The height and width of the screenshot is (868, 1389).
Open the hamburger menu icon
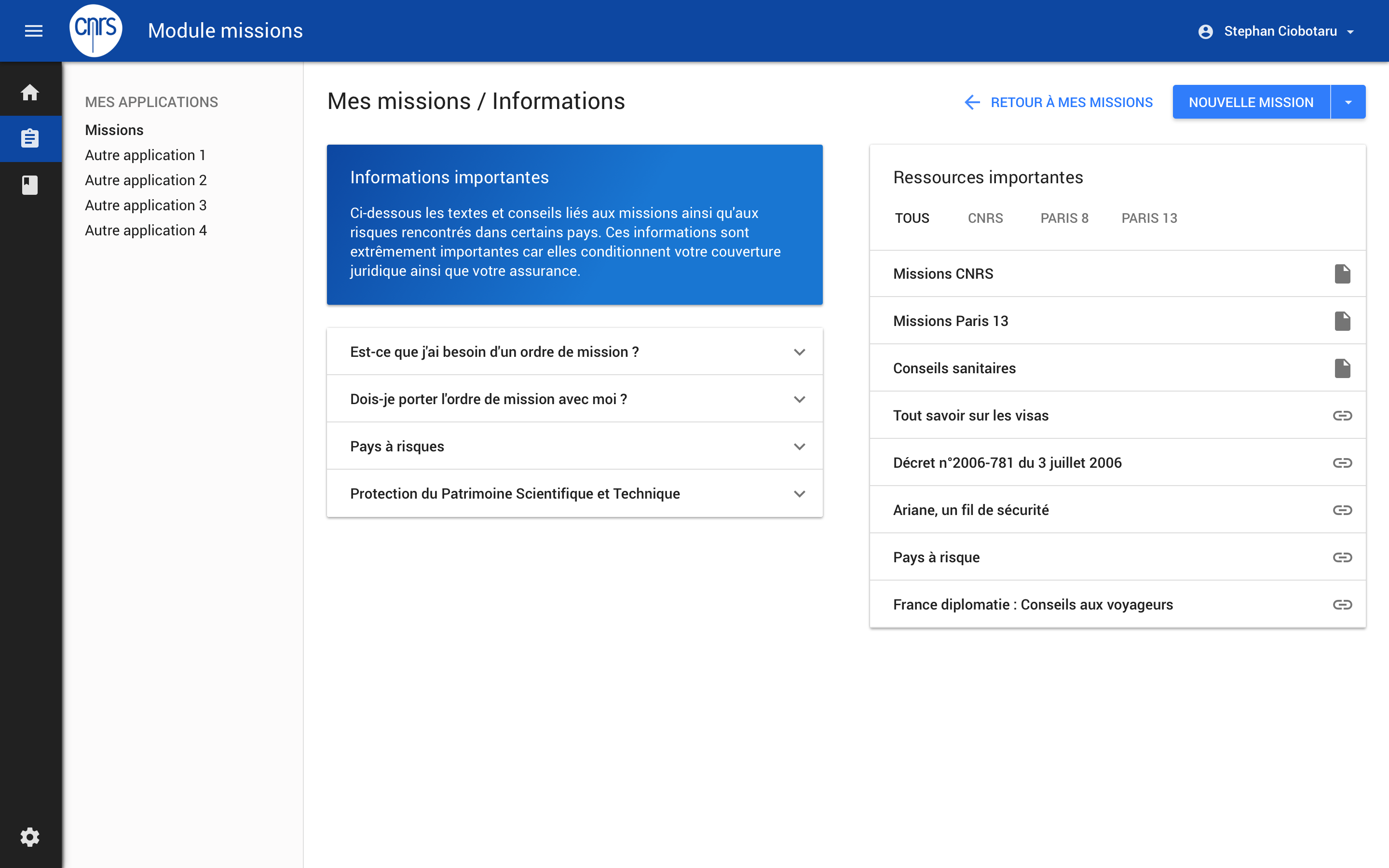34,31
